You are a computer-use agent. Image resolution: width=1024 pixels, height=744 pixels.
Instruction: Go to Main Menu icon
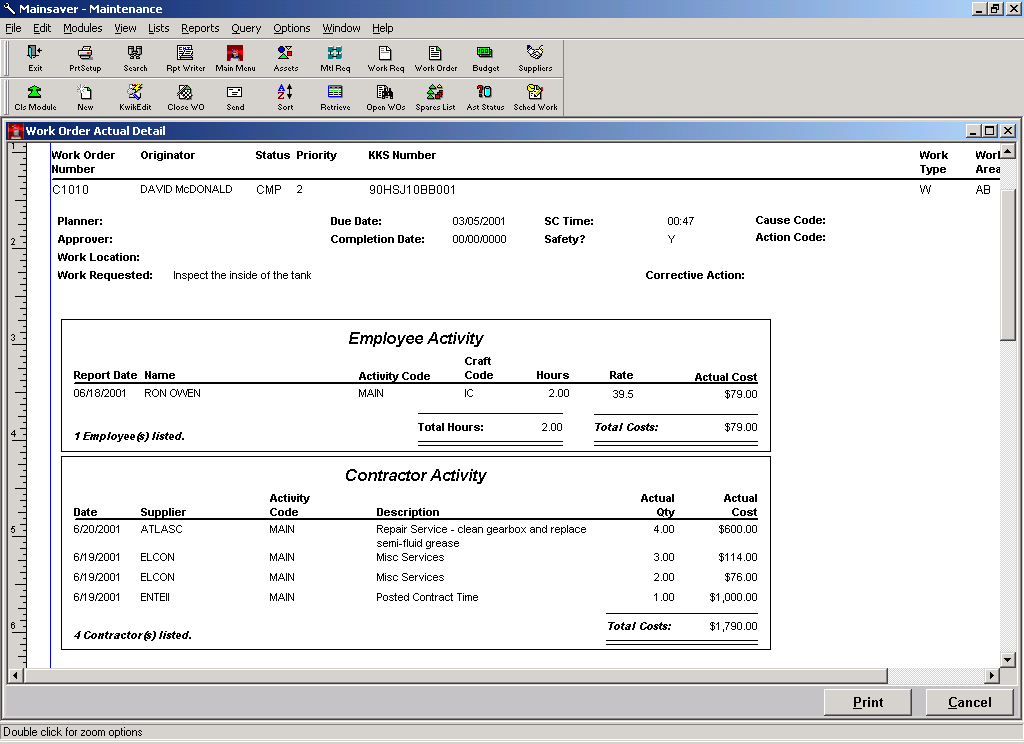click(235, 58)
